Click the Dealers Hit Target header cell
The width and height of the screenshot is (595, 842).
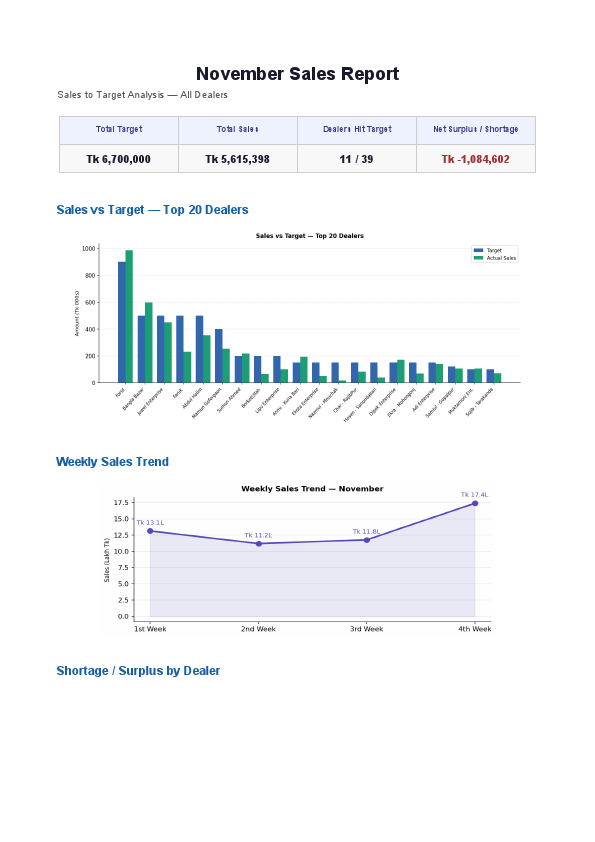[x=357, y=129]
